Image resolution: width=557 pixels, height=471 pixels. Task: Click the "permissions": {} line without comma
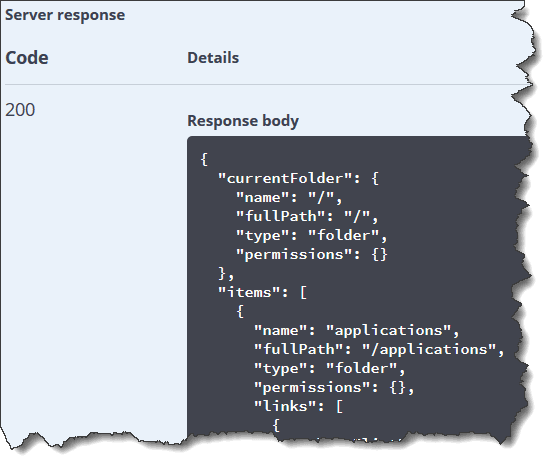click(312, 254)
